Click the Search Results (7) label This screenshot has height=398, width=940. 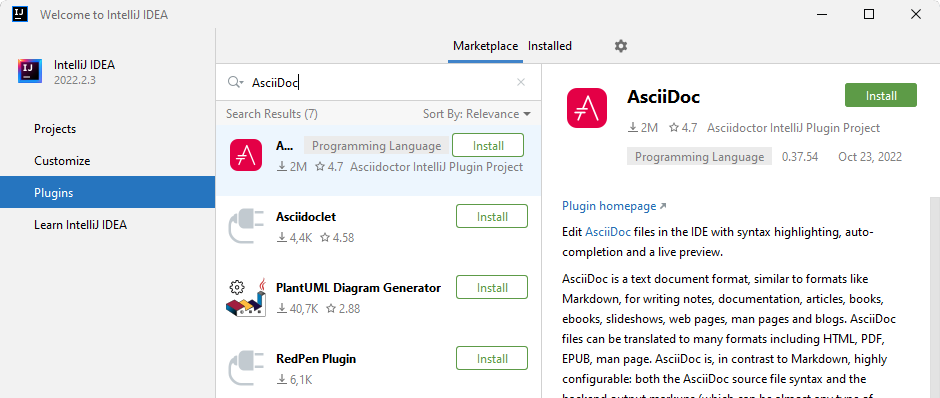(x=272, y=114)
